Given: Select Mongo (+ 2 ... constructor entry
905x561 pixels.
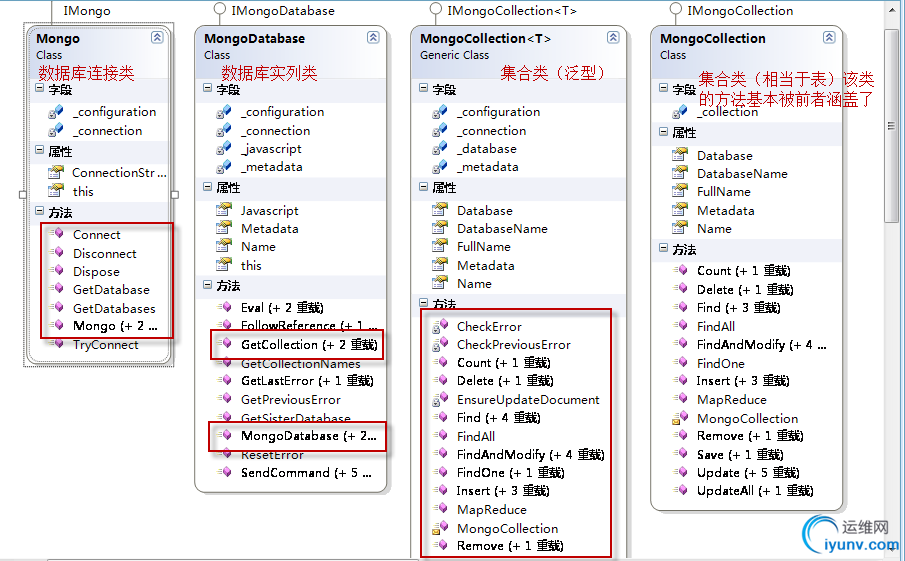Looking at the screenshot, I should [x=115, y=326].
